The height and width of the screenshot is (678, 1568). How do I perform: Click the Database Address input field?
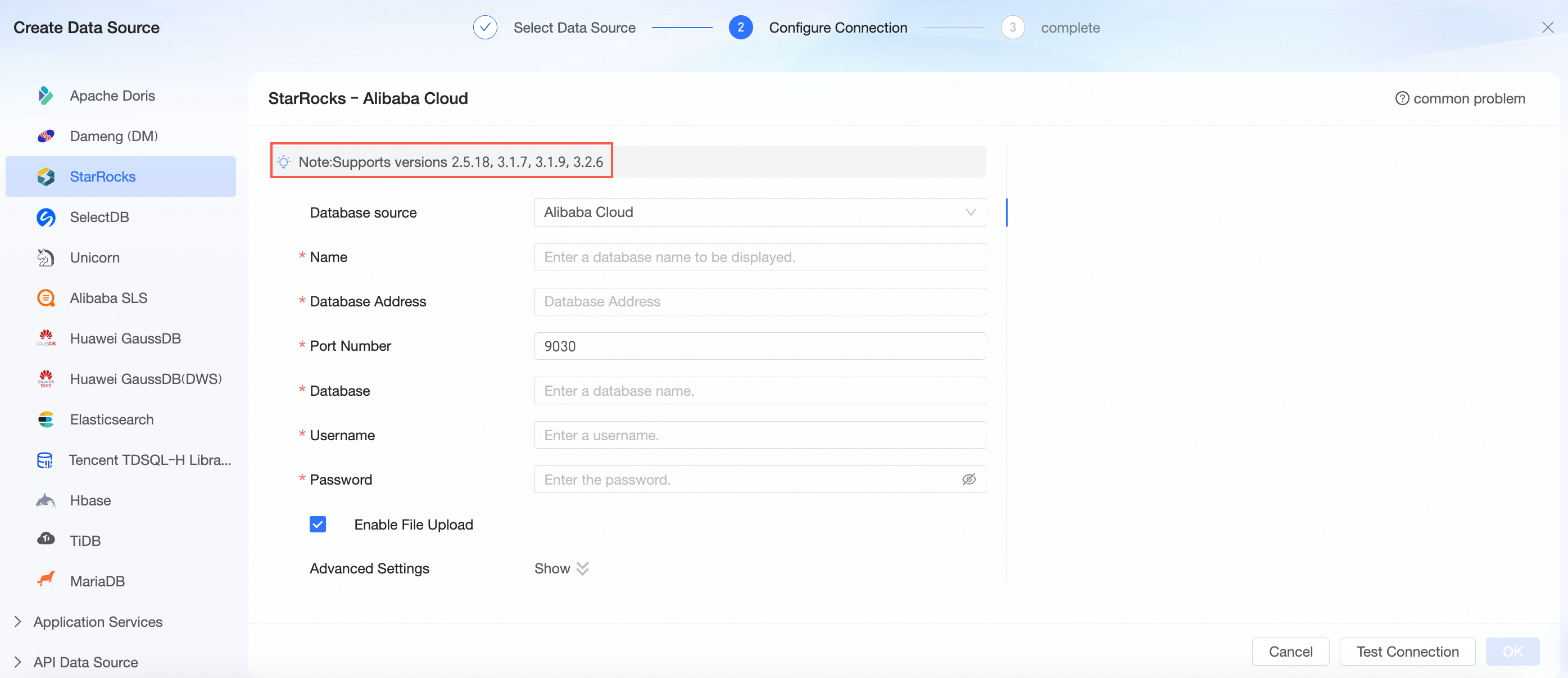[x=759, y=301]
